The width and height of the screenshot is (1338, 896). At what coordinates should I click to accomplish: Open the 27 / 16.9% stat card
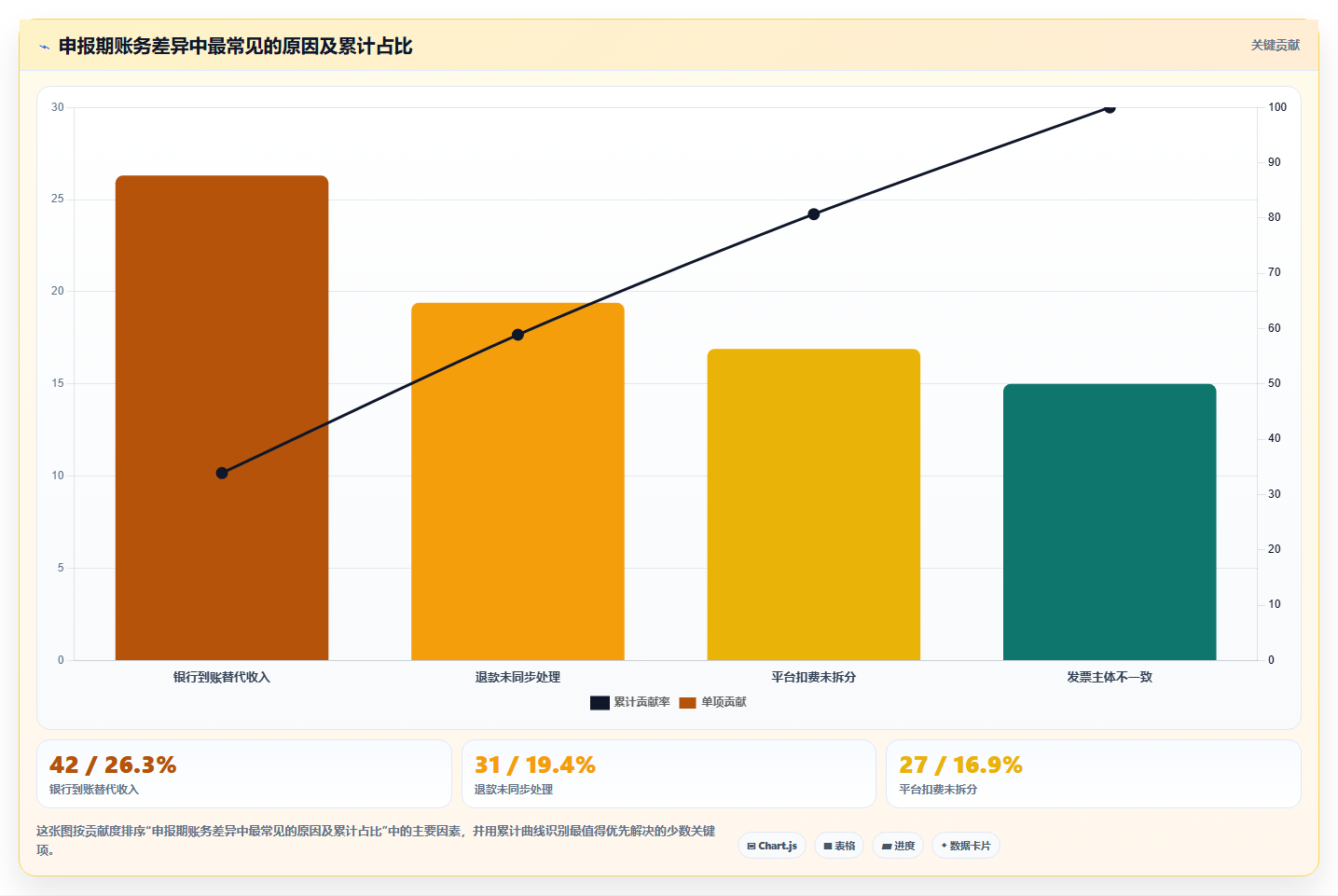click(1093, 774)
